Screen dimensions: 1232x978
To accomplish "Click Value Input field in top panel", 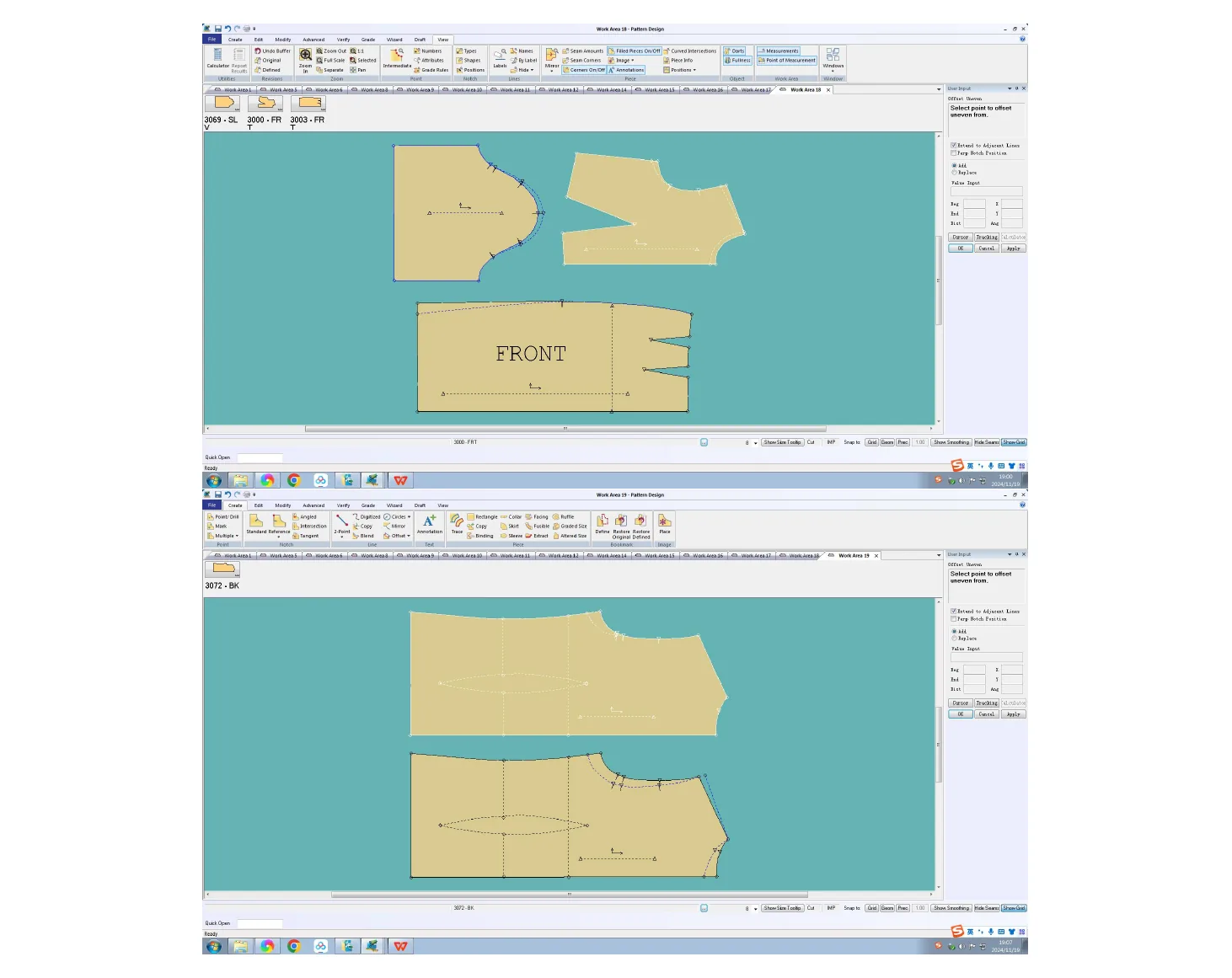I will click(987, 191).
